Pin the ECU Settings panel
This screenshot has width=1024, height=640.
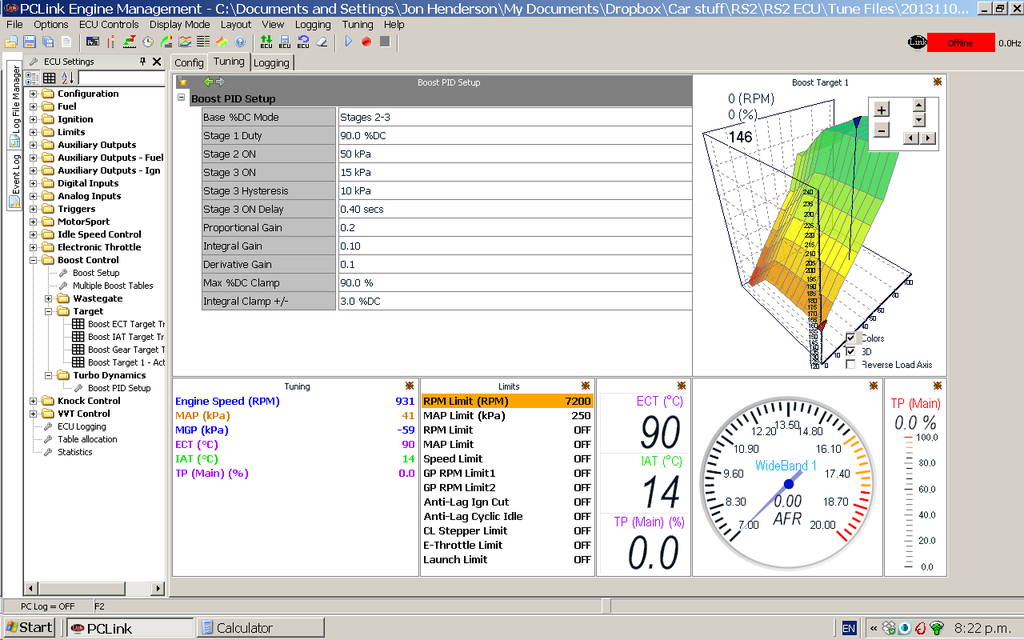point(142,61)
